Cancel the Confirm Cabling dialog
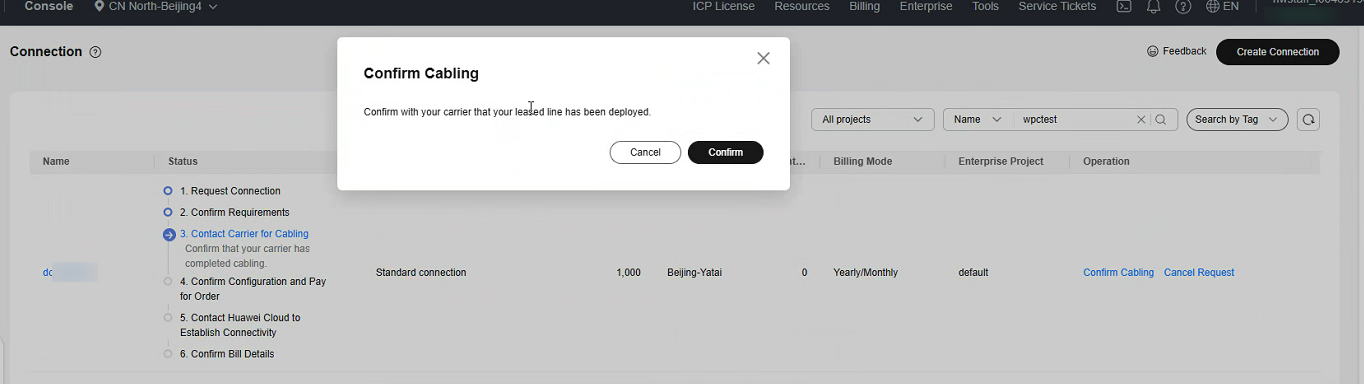Image resolution: width=1364 pixels, height=384 pixels. coord(645,152)
